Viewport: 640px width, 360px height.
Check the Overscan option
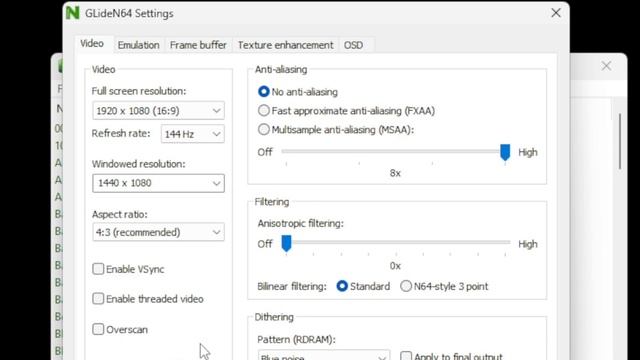click(x=98, y=329)
